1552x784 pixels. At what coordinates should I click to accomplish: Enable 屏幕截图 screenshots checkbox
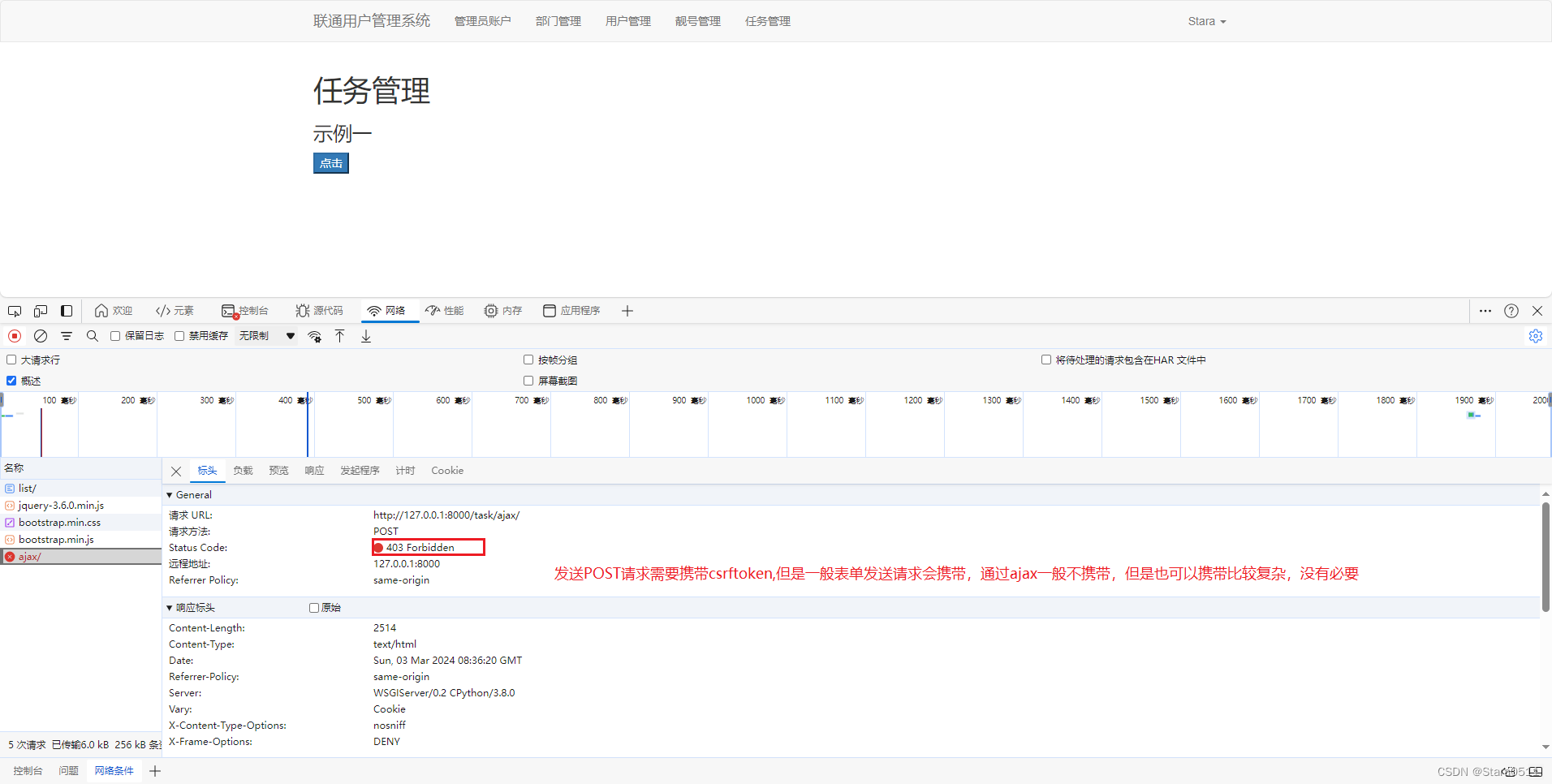point(528,381)
